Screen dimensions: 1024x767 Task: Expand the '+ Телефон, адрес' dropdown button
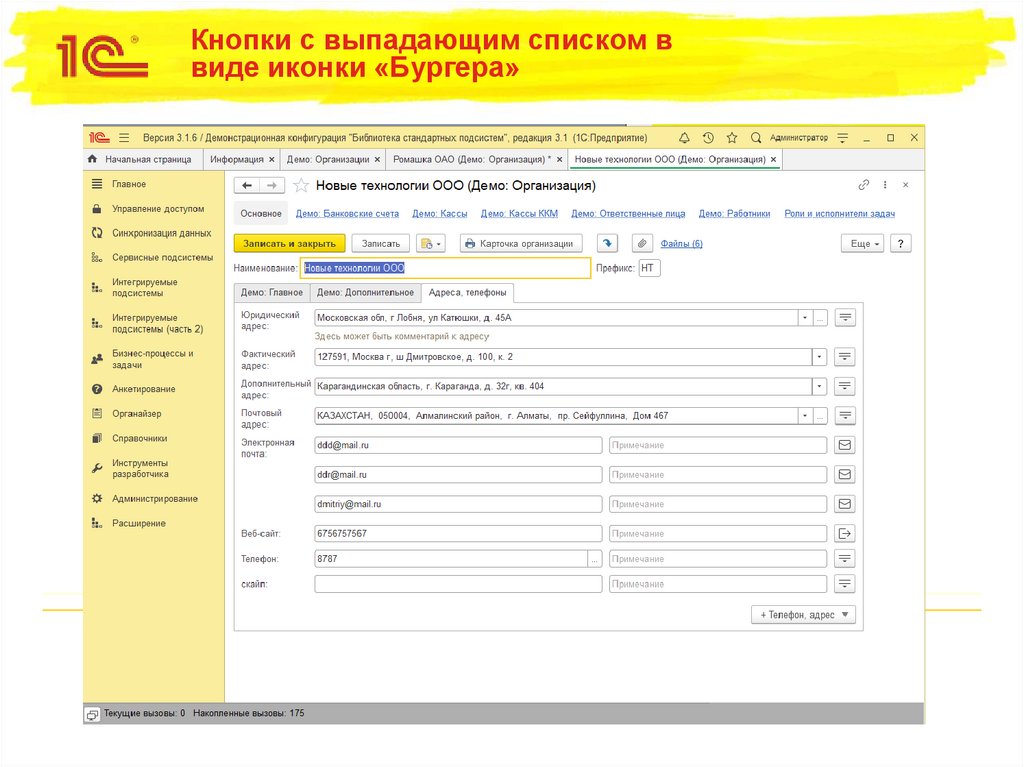[803, 615]
